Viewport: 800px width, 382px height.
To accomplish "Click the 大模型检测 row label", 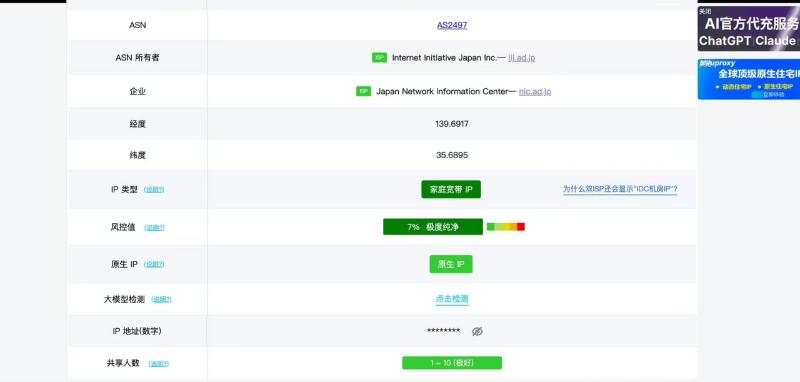I will pyautogui.click(x=124, y=299).
